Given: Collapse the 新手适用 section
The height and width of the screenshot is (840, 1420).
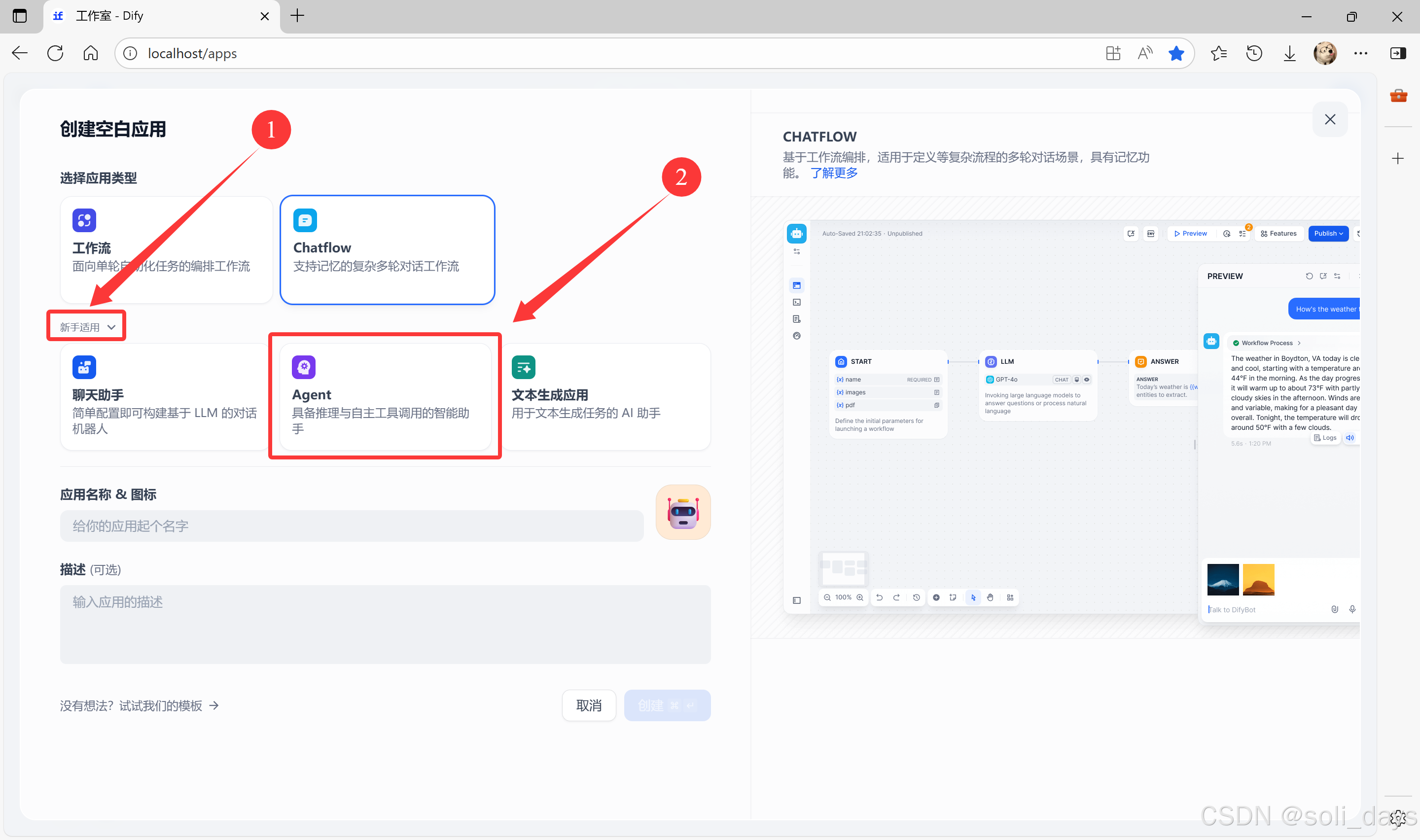Looking at the screenshot, I should (x=87, y=327).
